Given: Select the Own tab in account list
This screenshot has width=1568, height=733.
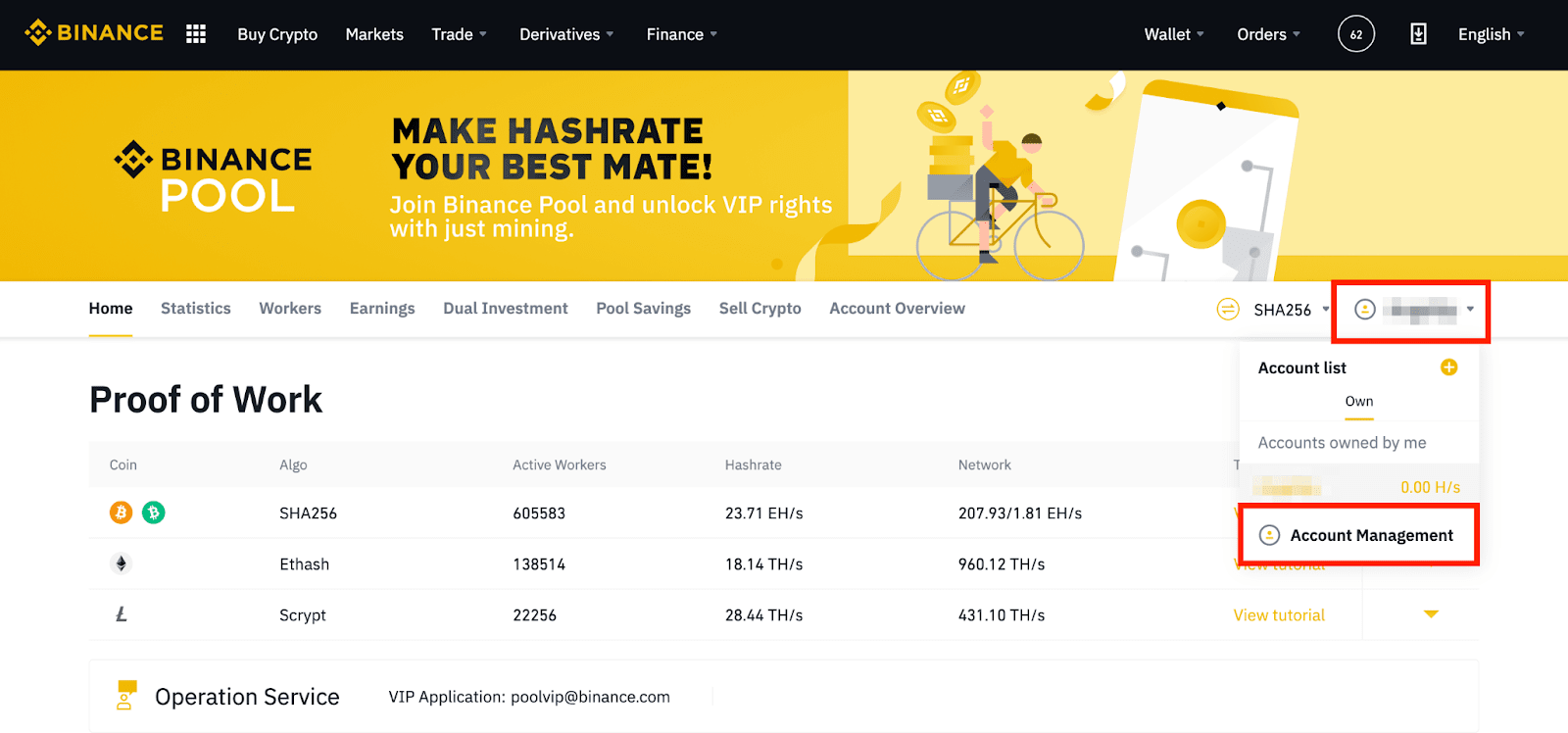Looking at the screenshot, I should point(1359,402).
